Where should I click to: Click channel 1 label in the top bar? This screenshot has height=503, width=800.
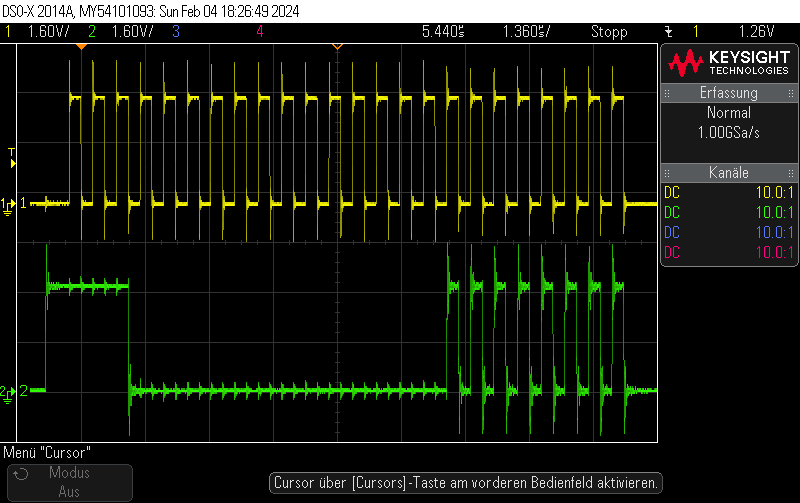(x=8, y=32)
